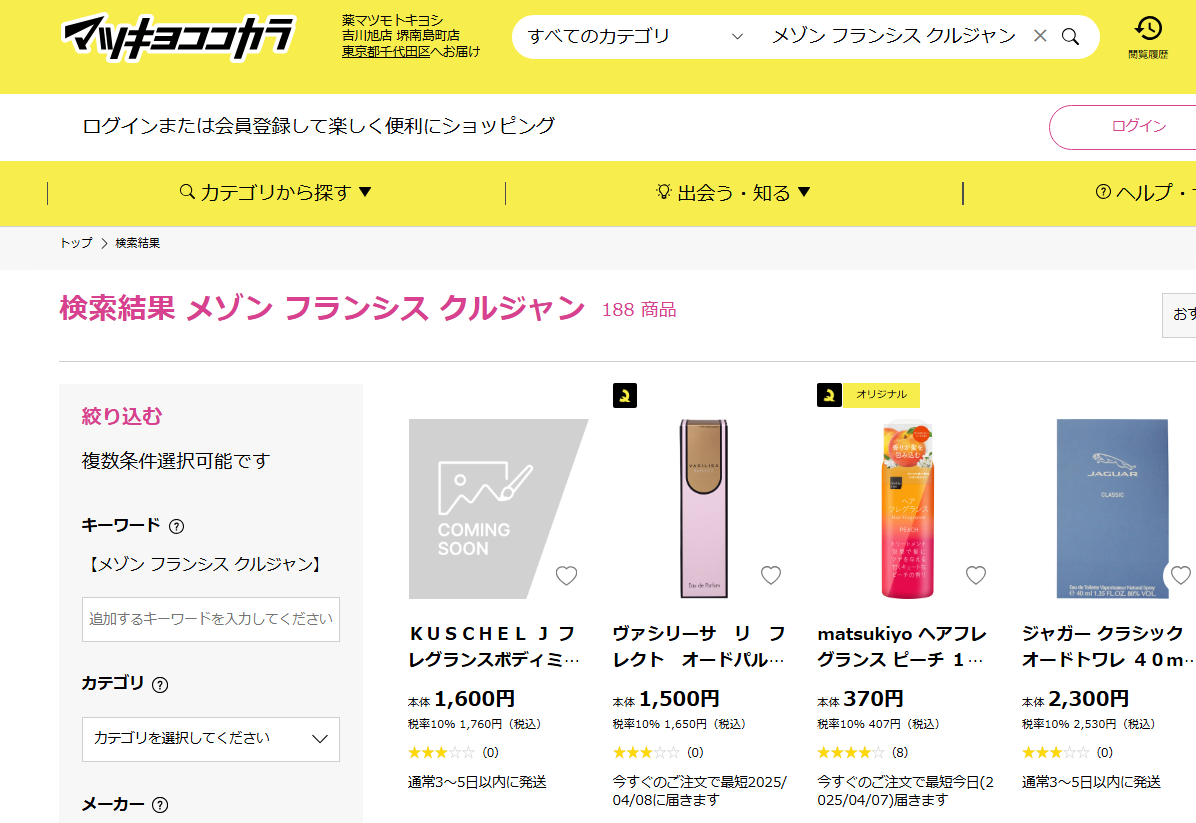Go to トップ in the breadcrumb
This screenshot has height=823, width=1196.
tap(76, 243)
